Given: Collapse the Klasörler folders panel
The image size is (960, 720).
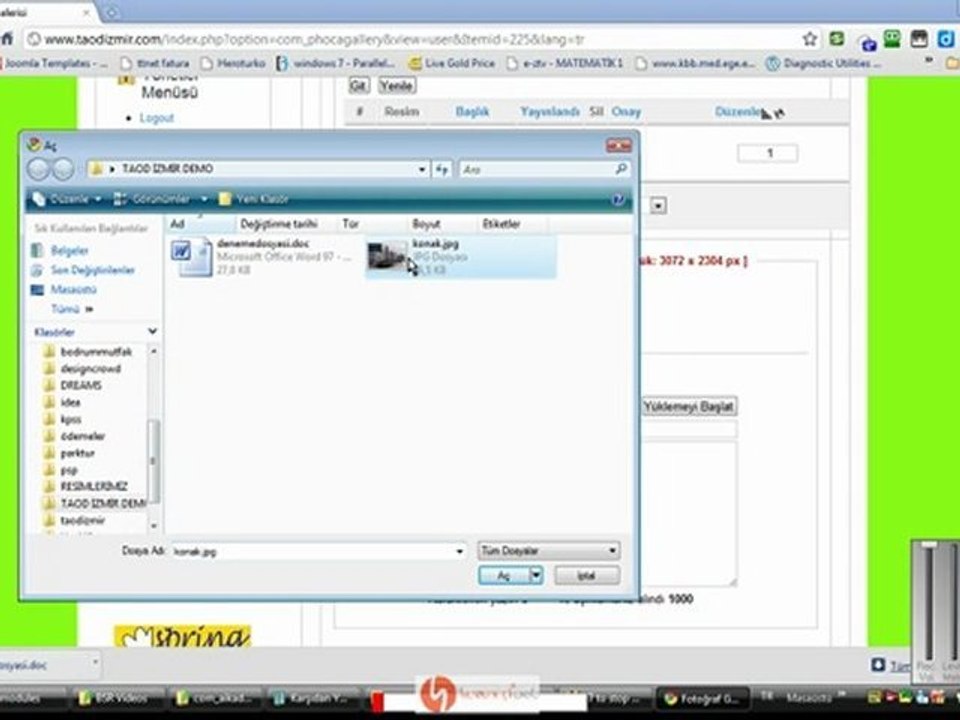Looking at the screenshot, I should 152,331.
